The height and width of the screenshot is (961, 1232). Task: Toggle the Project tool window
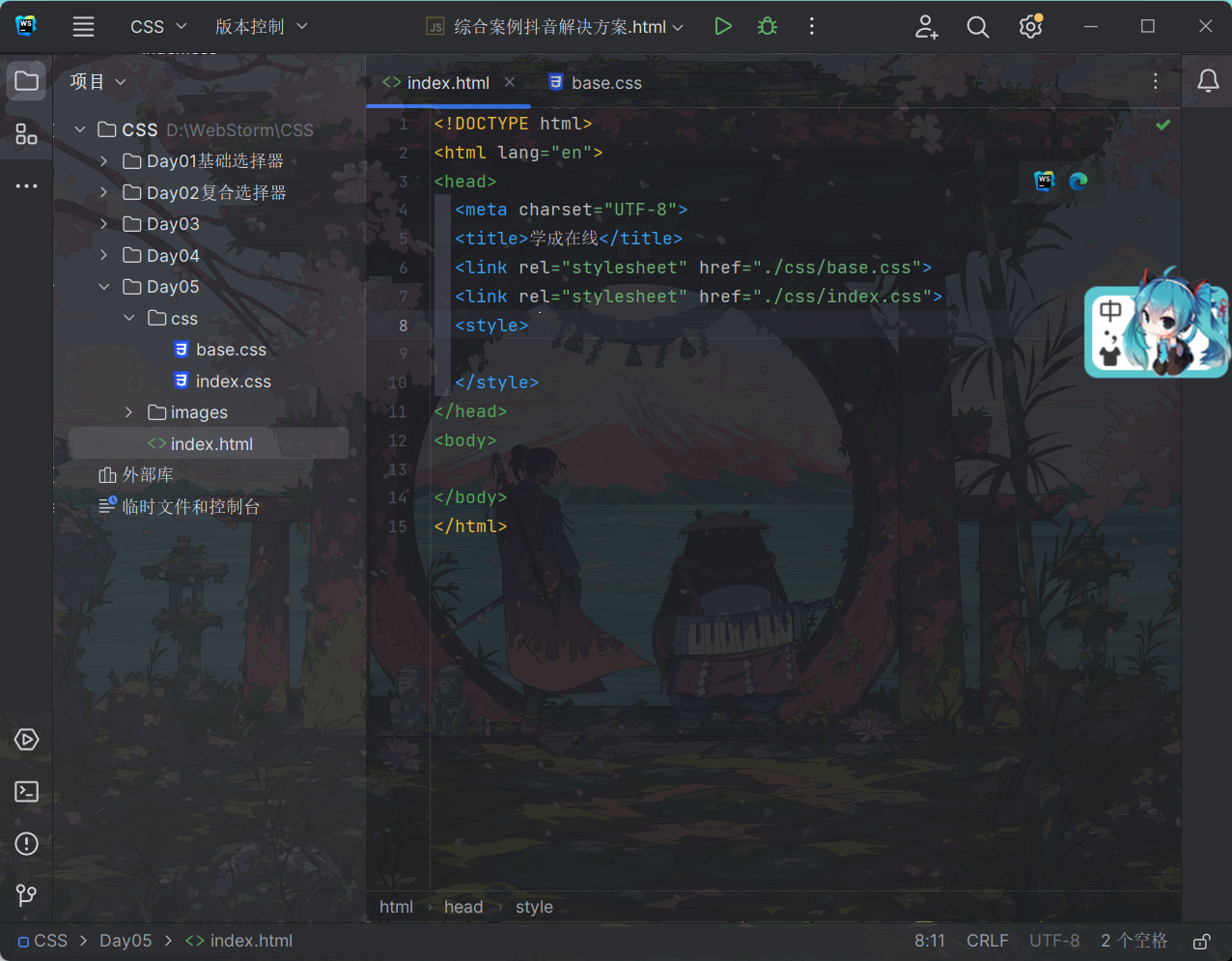27,81
